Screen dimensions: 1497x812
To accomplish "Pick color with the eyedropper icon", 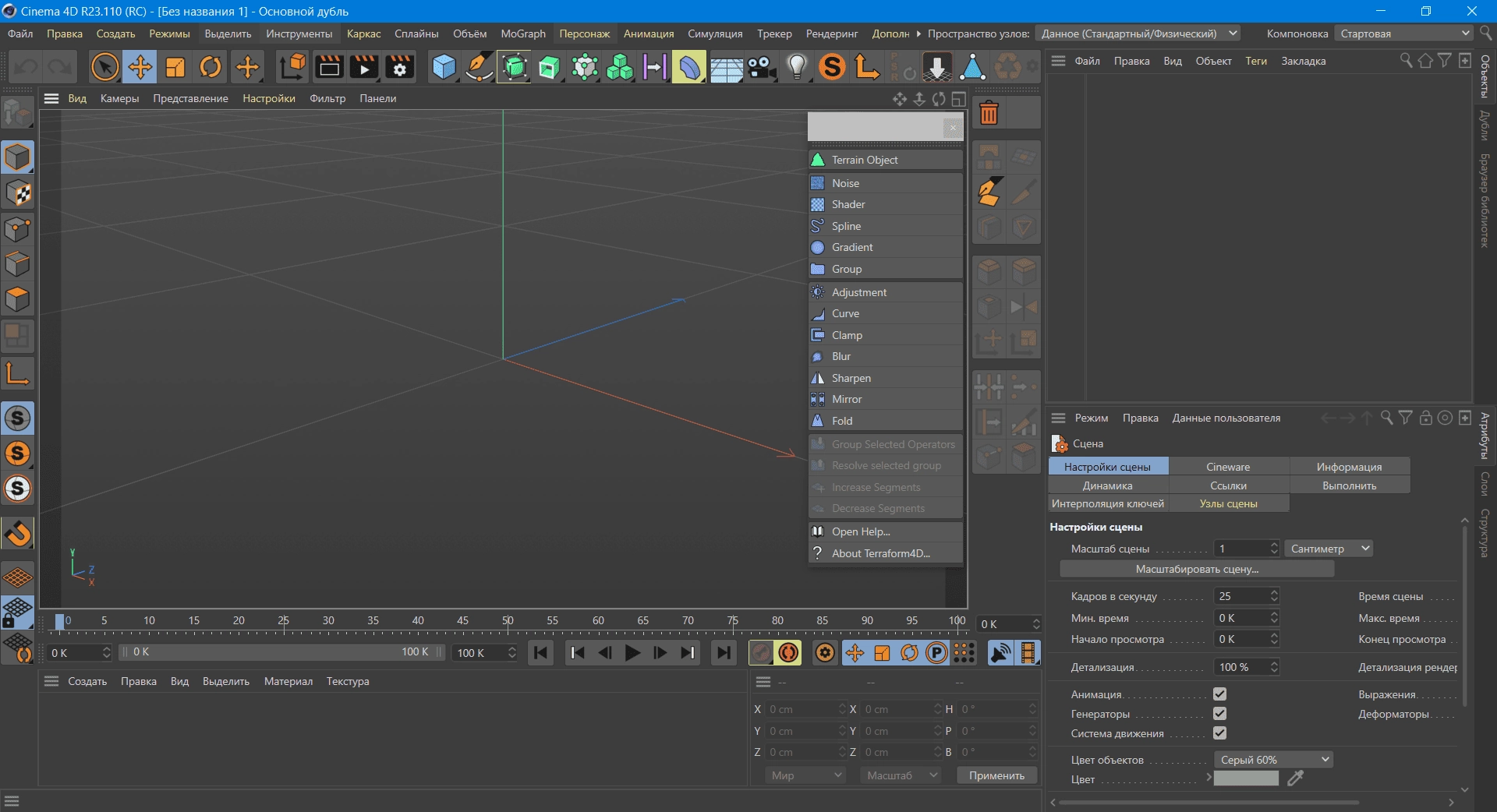I will 1296,778.
